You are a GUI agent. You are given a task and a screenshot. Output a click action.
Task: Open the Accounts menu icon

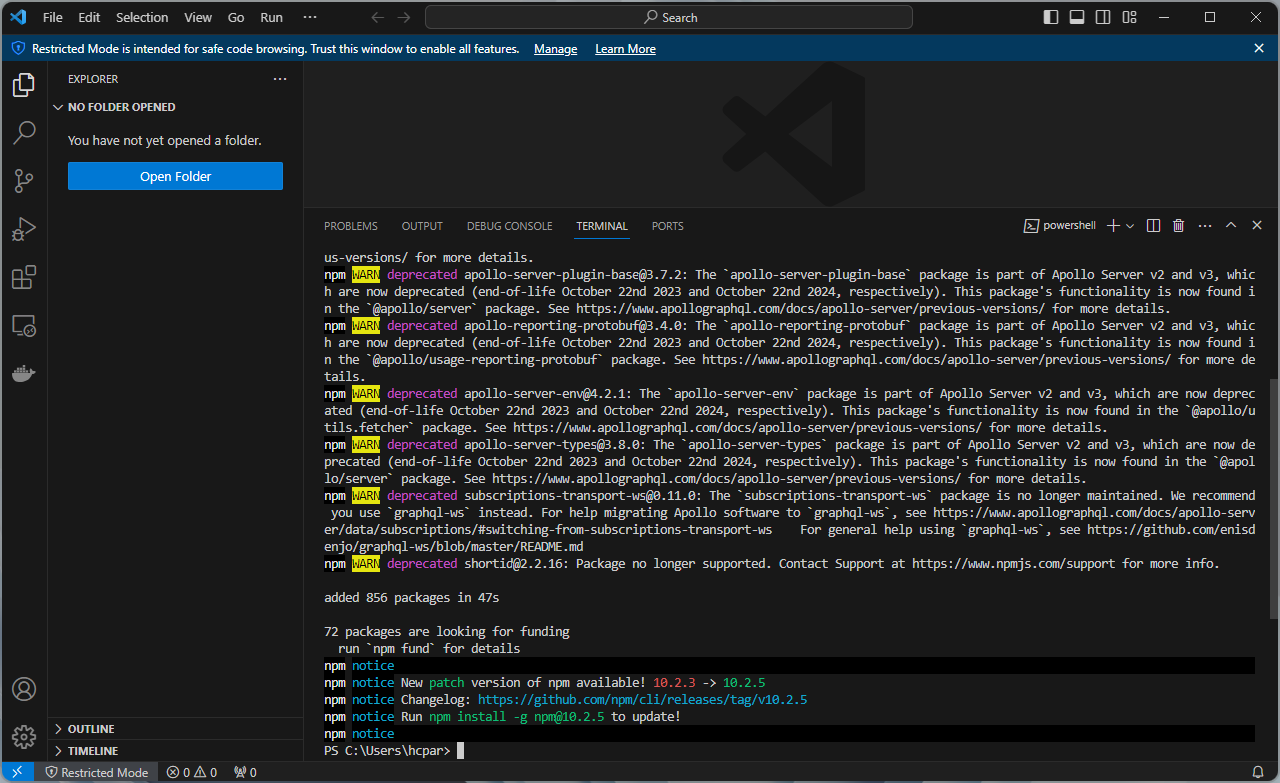(24, 689)
